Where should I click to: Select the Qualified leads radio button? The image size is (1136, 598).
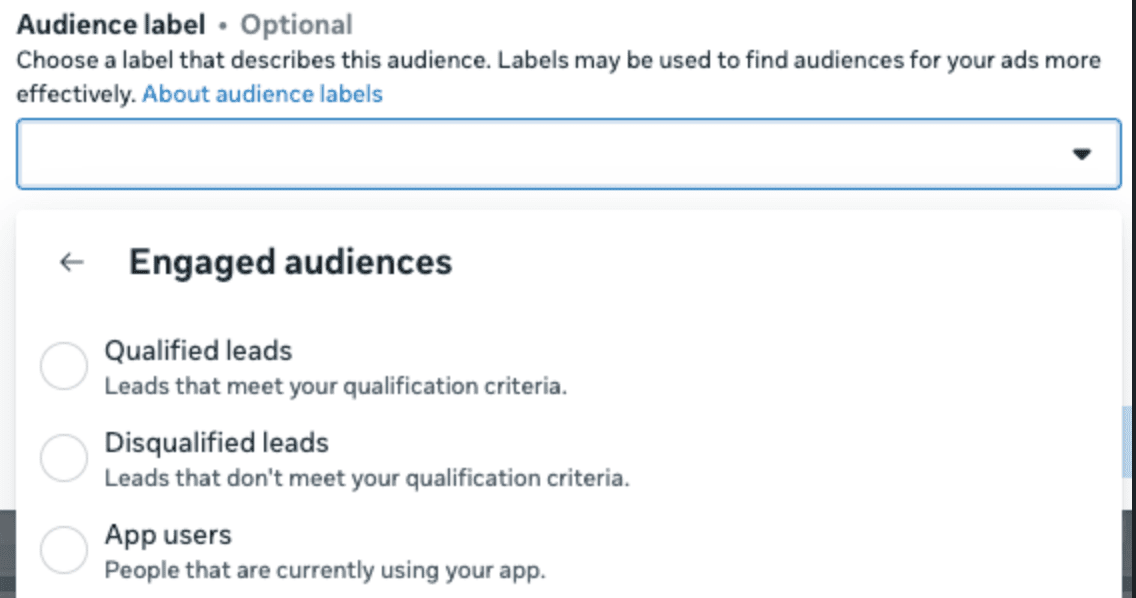(64, 366)
